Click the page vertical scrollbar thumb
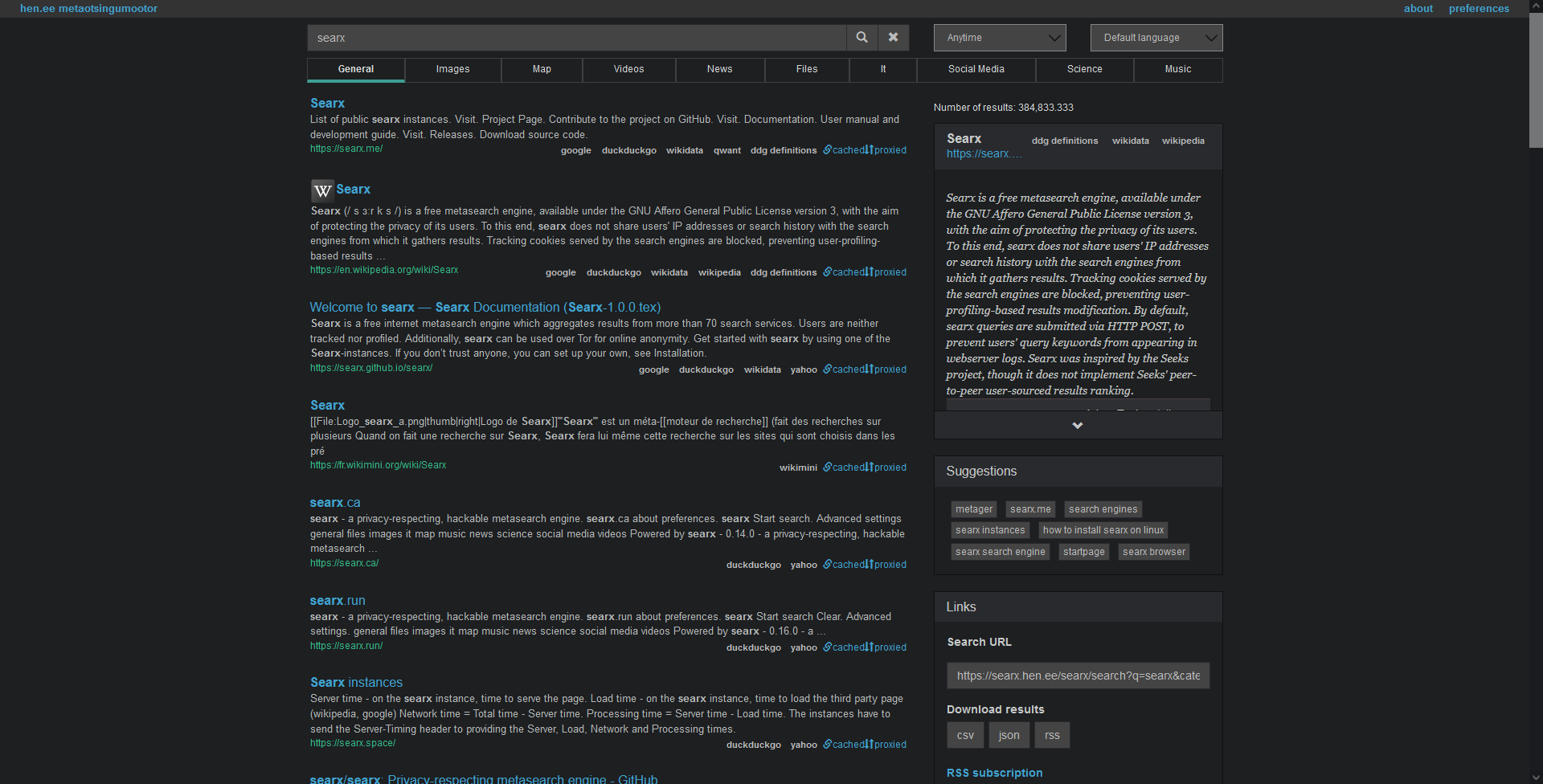This screenshot has height=784, width=1543. tap(1535, 80)
